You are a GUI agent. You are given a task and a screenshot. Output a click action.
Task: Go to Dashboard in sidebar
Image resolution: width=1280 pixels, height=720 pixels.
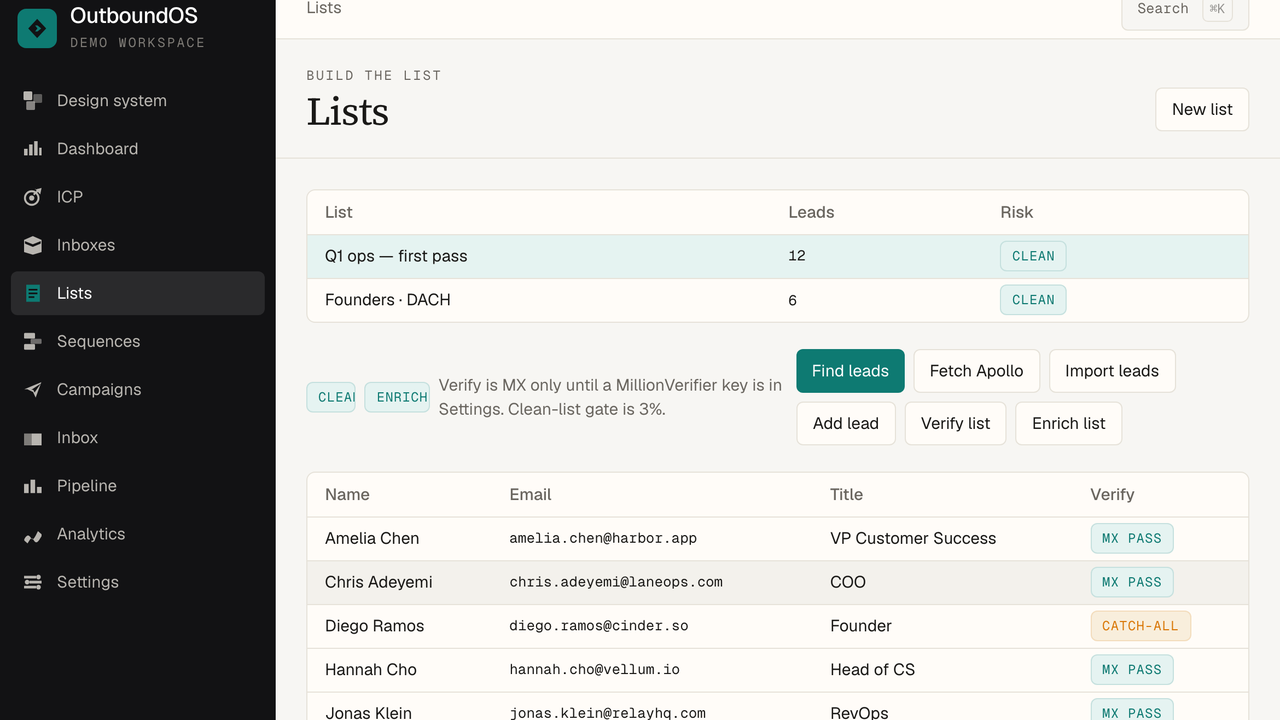tap(97, 149)
